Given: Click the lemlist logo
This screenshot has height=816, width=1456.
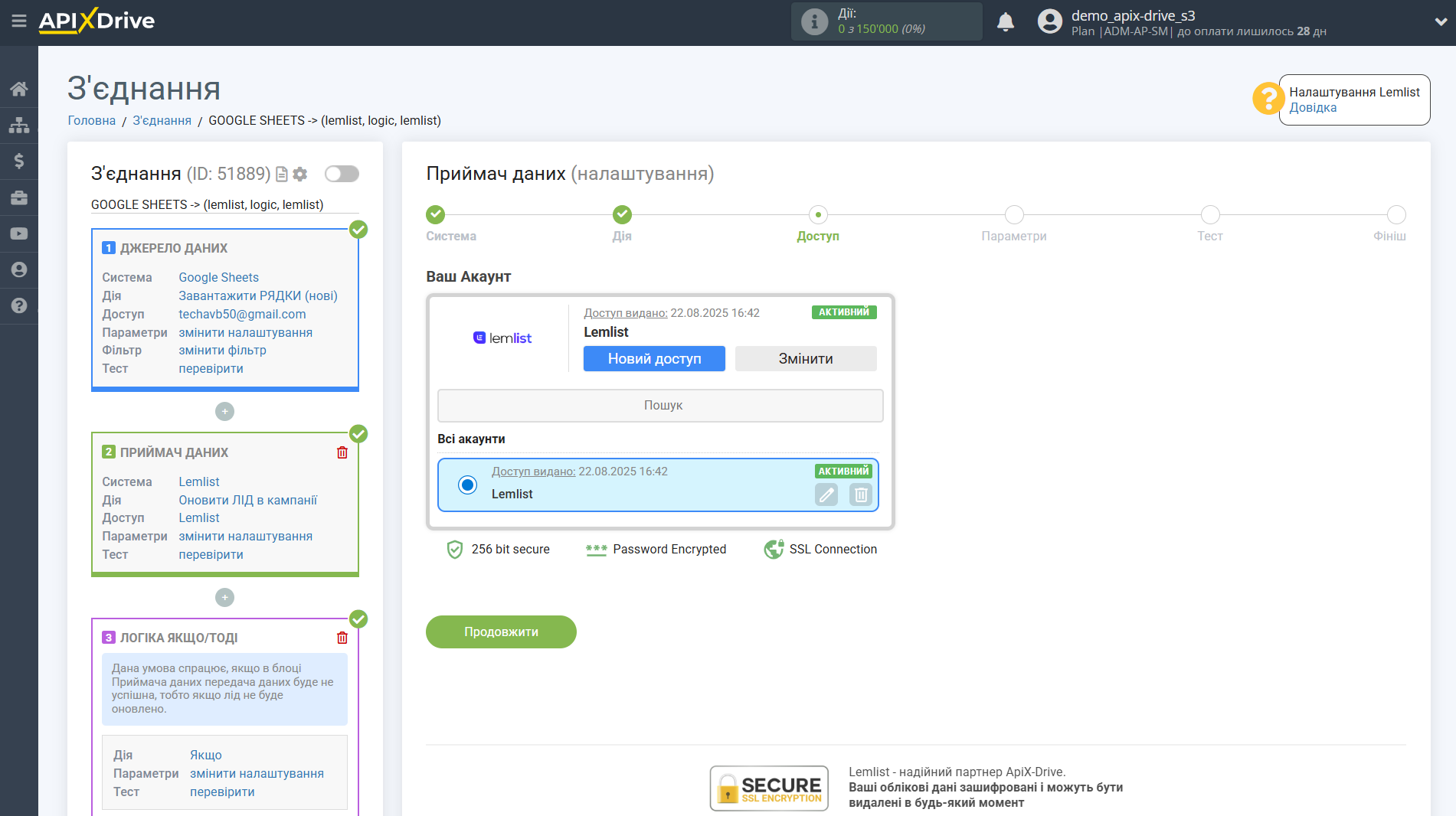Looking at the screenshot, I should click(x=502, y=338).
